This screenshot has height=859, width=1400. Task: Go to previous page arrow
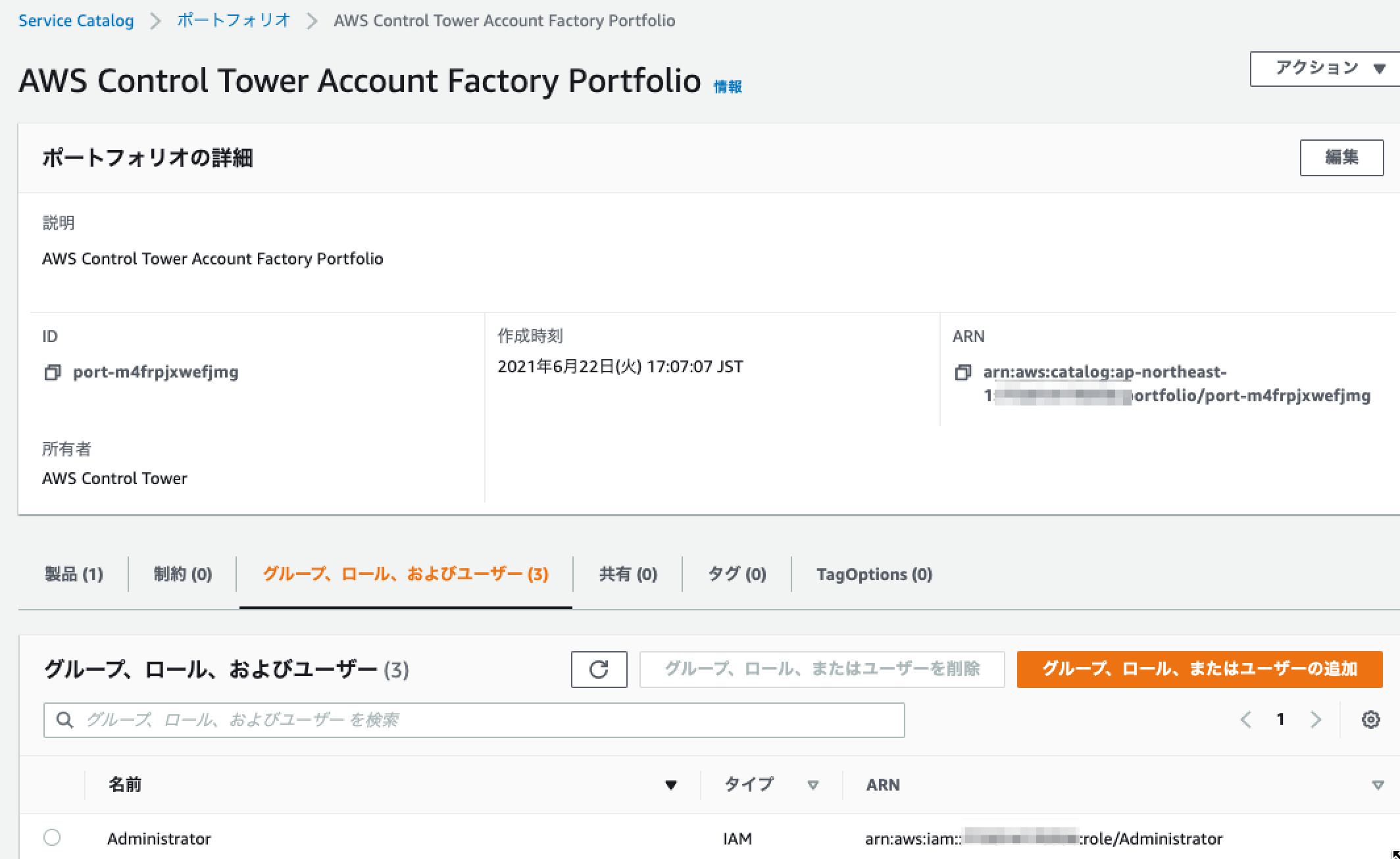pos(1245,720)
